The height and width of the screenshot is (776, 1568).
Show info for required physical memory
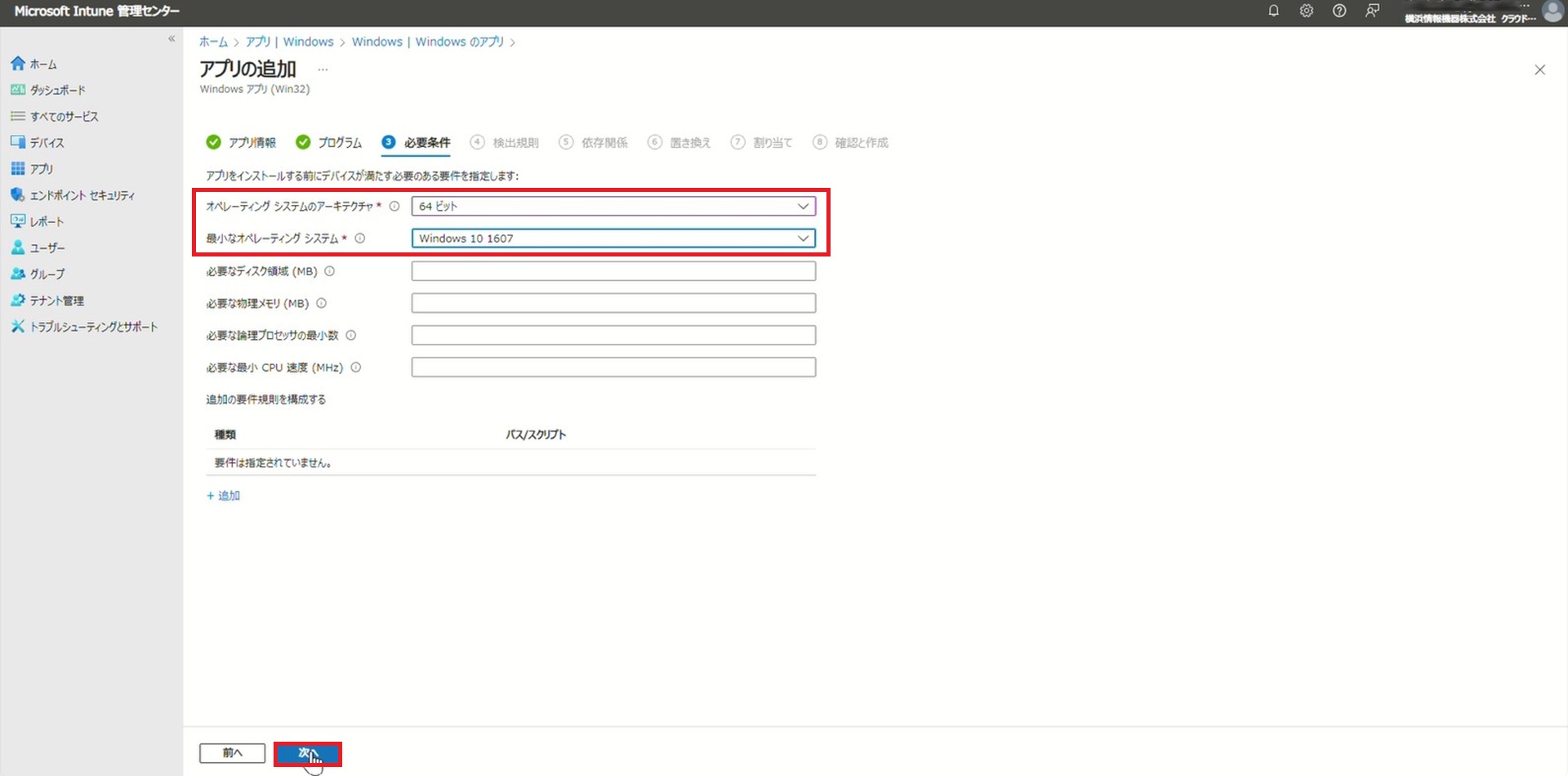(321, 303)
